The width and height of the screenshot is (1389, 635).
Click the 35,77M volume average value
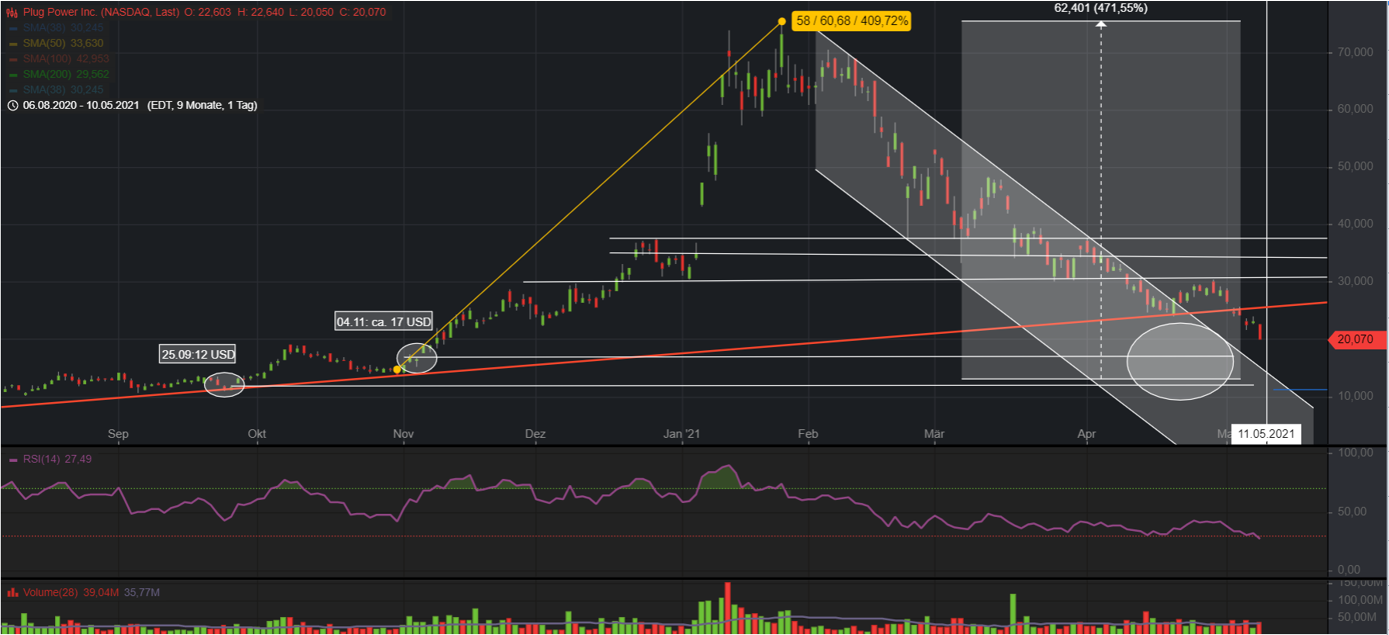click(142, 593)
